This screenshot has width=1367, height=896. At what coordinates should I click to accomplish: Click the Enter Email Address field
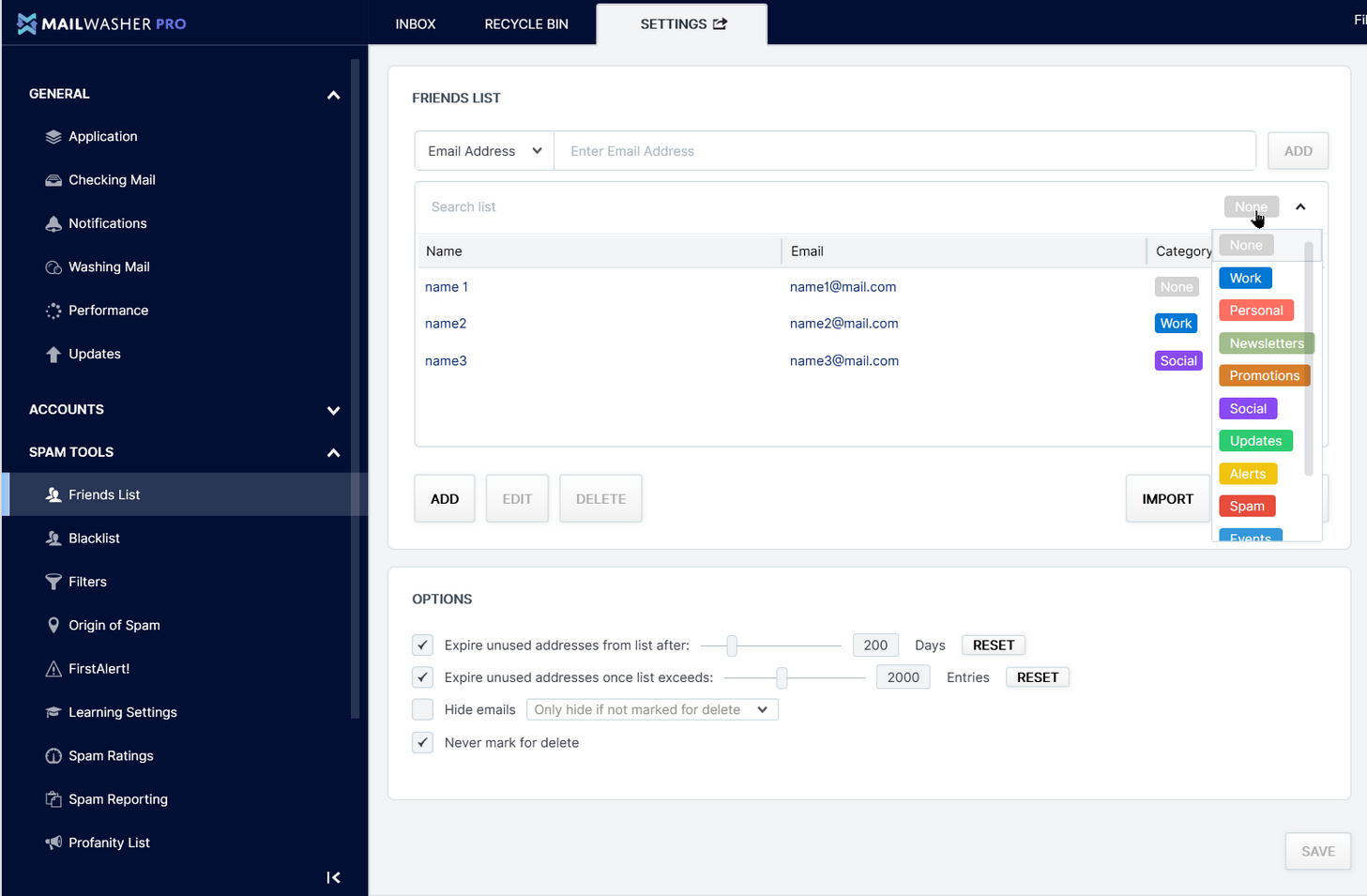click(x=904, y=151)
